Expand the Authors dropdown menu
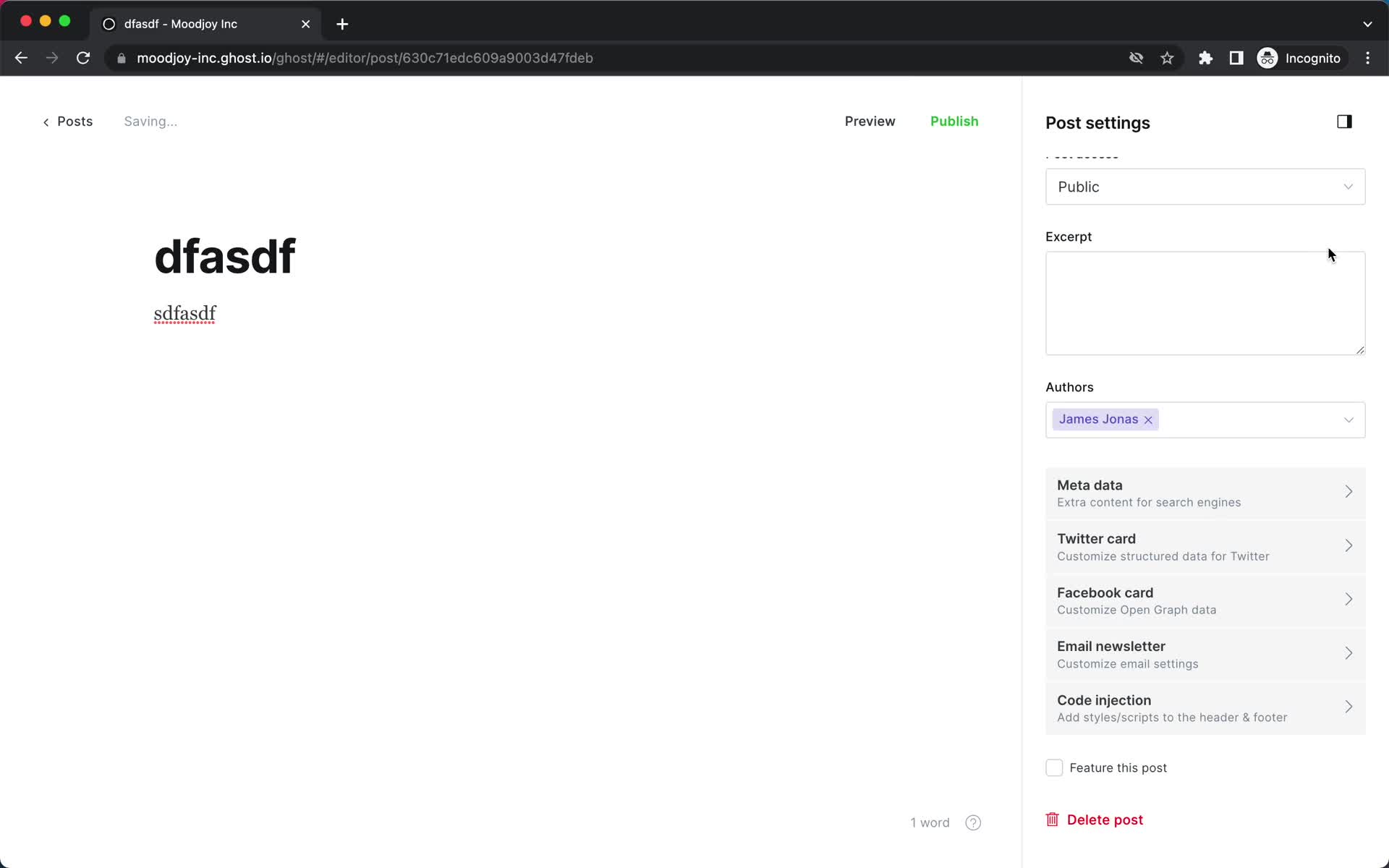 pos(1349,419)
